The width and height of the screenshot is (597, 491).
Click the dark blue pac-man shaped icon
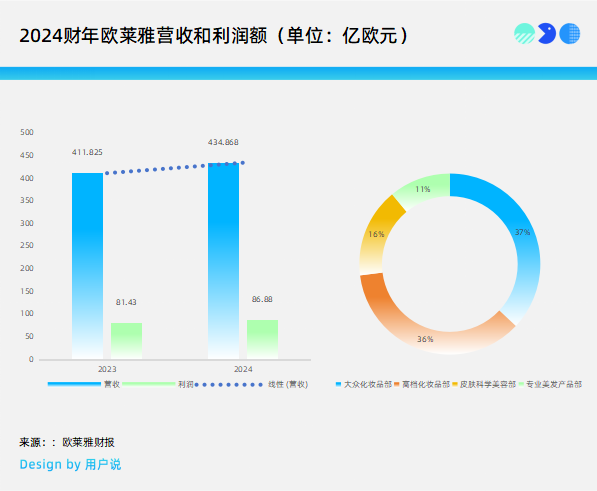[x=547, y=33]
